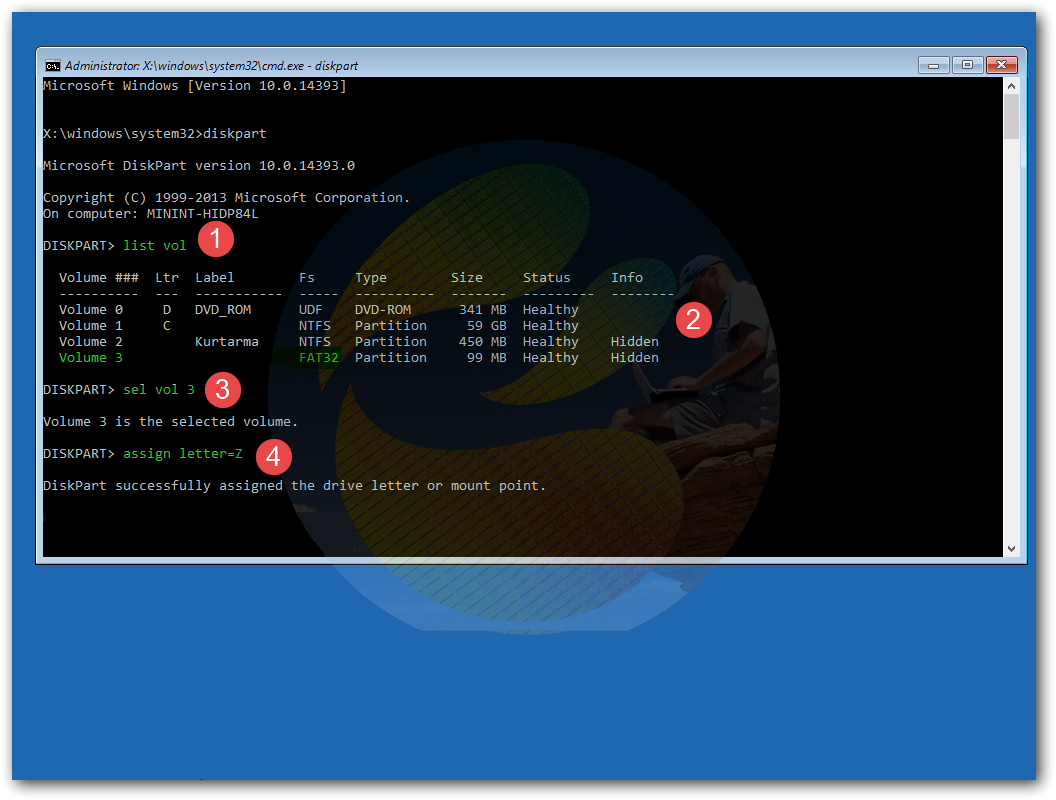This screenshot has height=800, width=1056.
Task: Click the 'Label' column header
Action: tap(214, 277)
